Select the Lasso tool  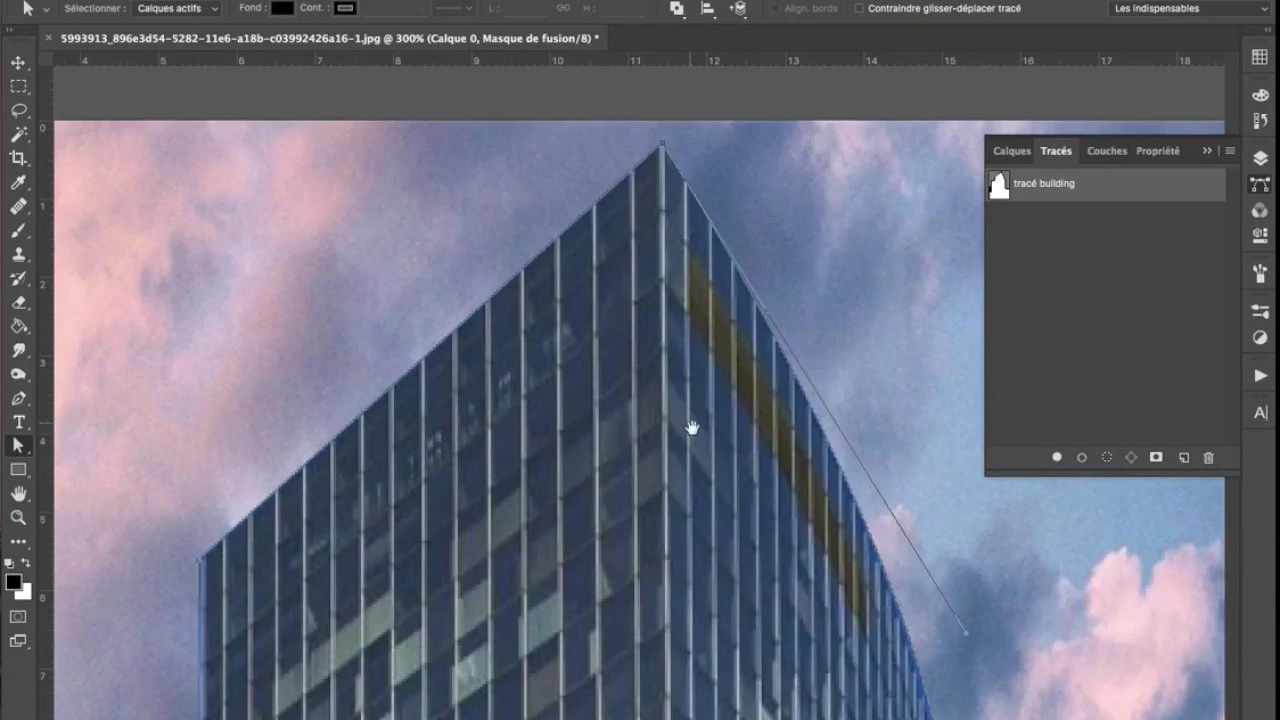tap(18, 110)
